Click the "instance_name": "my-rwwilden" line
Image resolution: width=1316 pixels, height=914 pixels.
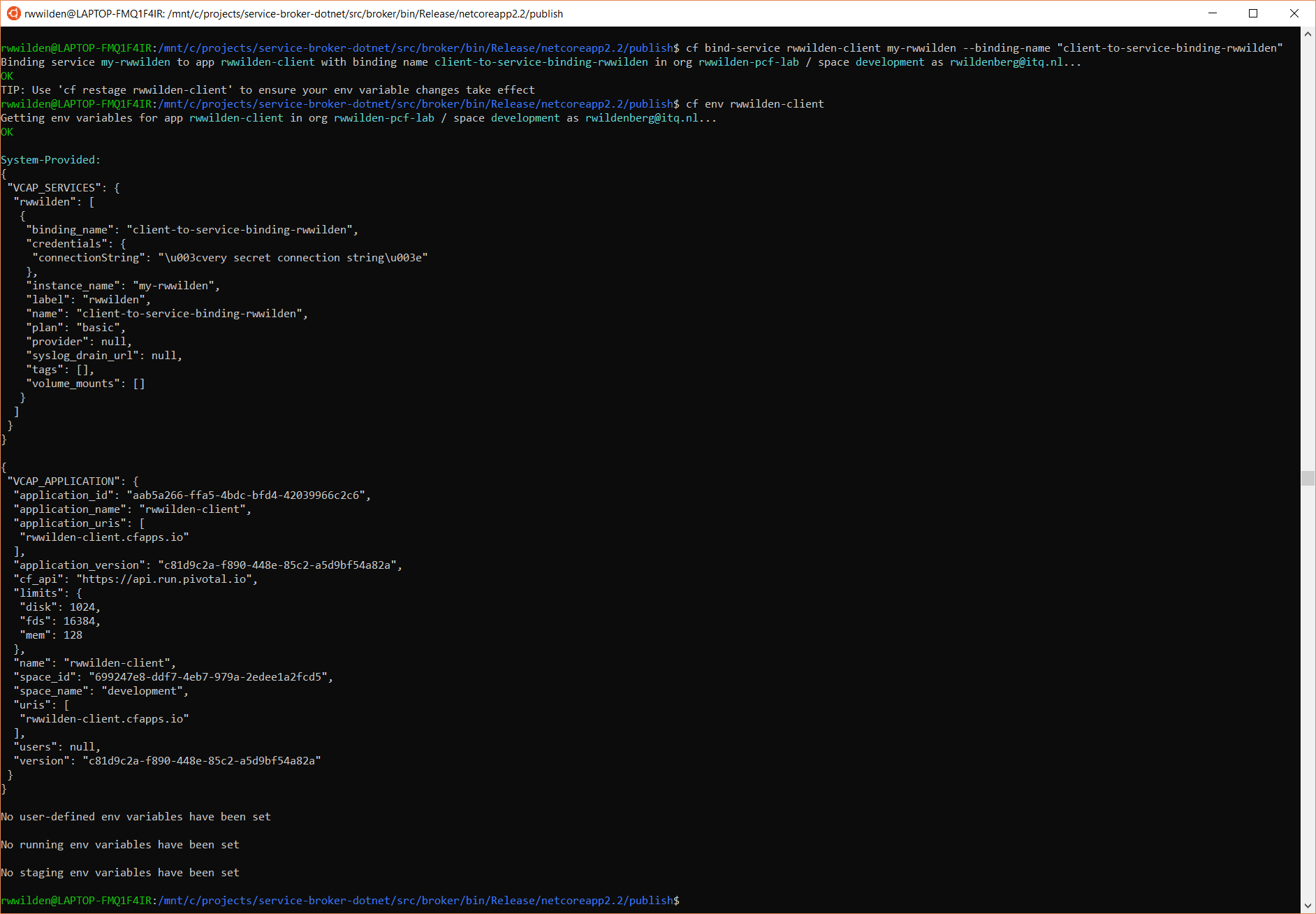123,286
